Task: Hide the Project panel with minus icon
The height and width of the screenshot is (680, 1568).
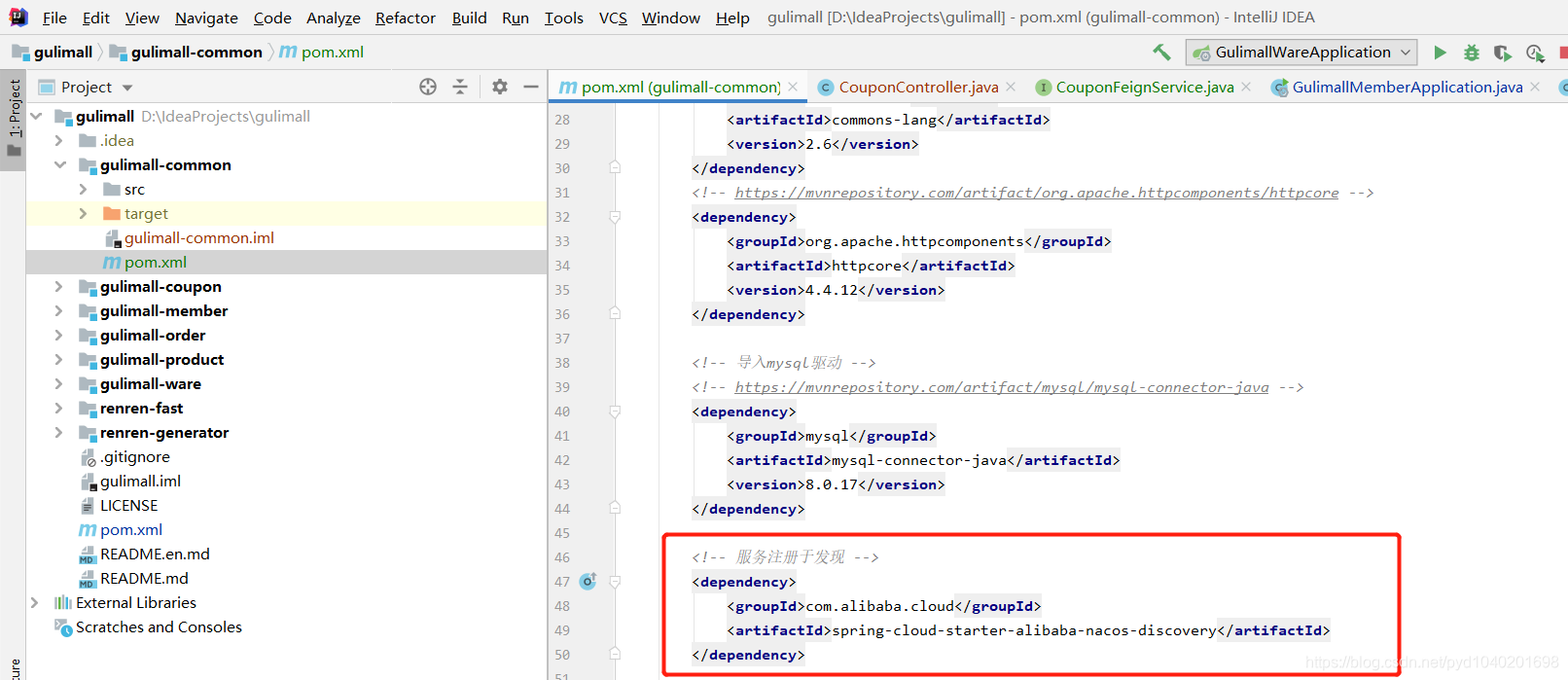Action: pyautogui.click(x=531, y=87)
